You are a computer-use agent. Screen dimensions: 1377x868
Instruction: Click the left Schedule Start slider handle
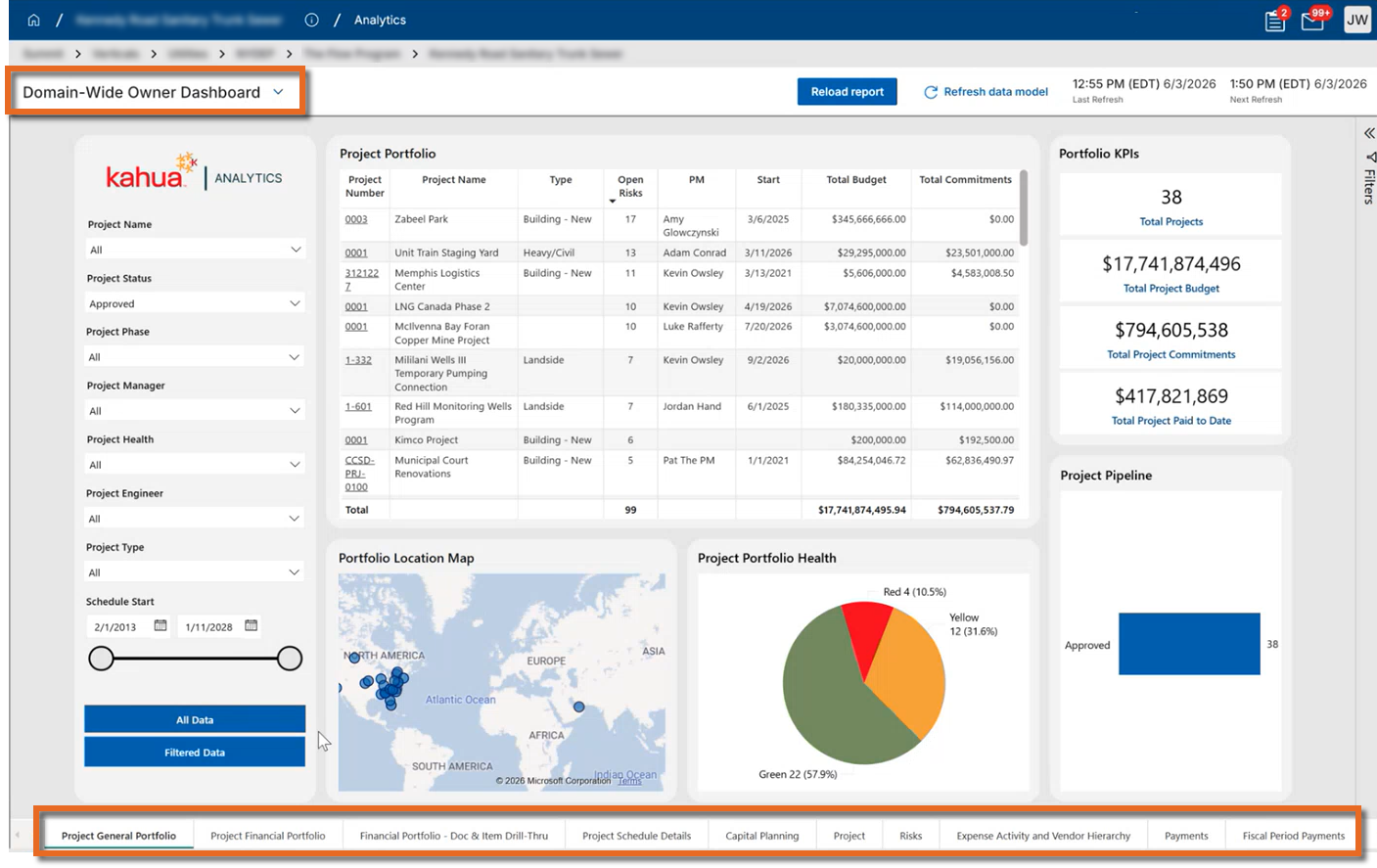[x=101, y=659]
